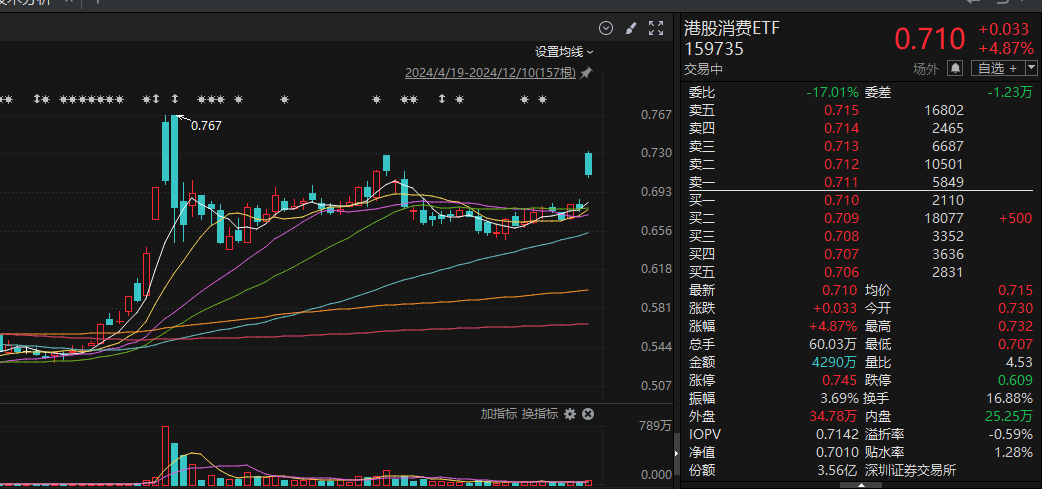
Task: Open dropdown arrow next to 自选 button
Action: pyautogui.click(x=1031, y=68)
